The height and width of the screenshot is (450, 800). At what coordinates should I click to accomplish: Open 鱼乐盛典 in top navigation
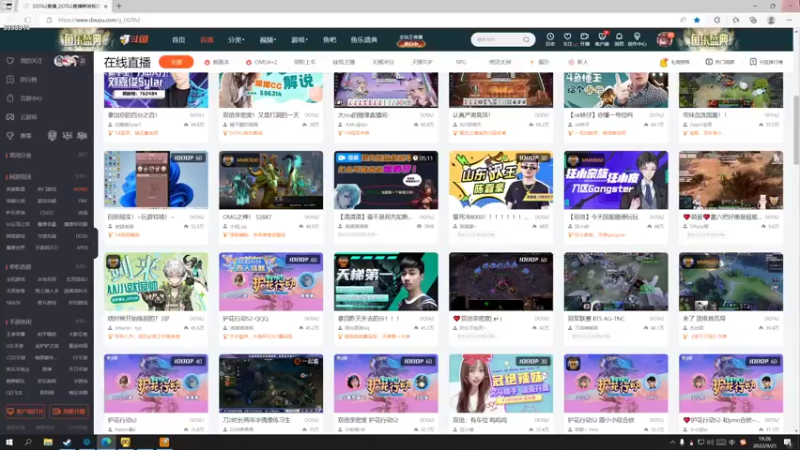click(x=364, y=40)
